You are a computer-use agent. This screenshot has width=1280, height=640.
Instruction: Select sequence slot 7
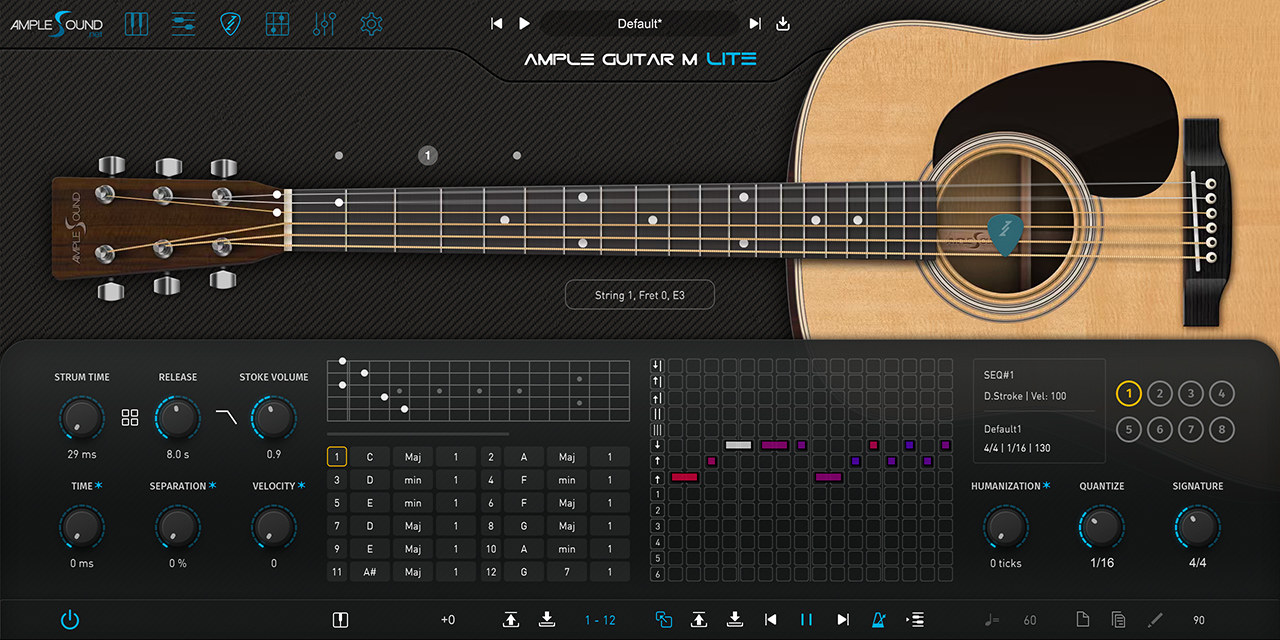coord(1190,430)
